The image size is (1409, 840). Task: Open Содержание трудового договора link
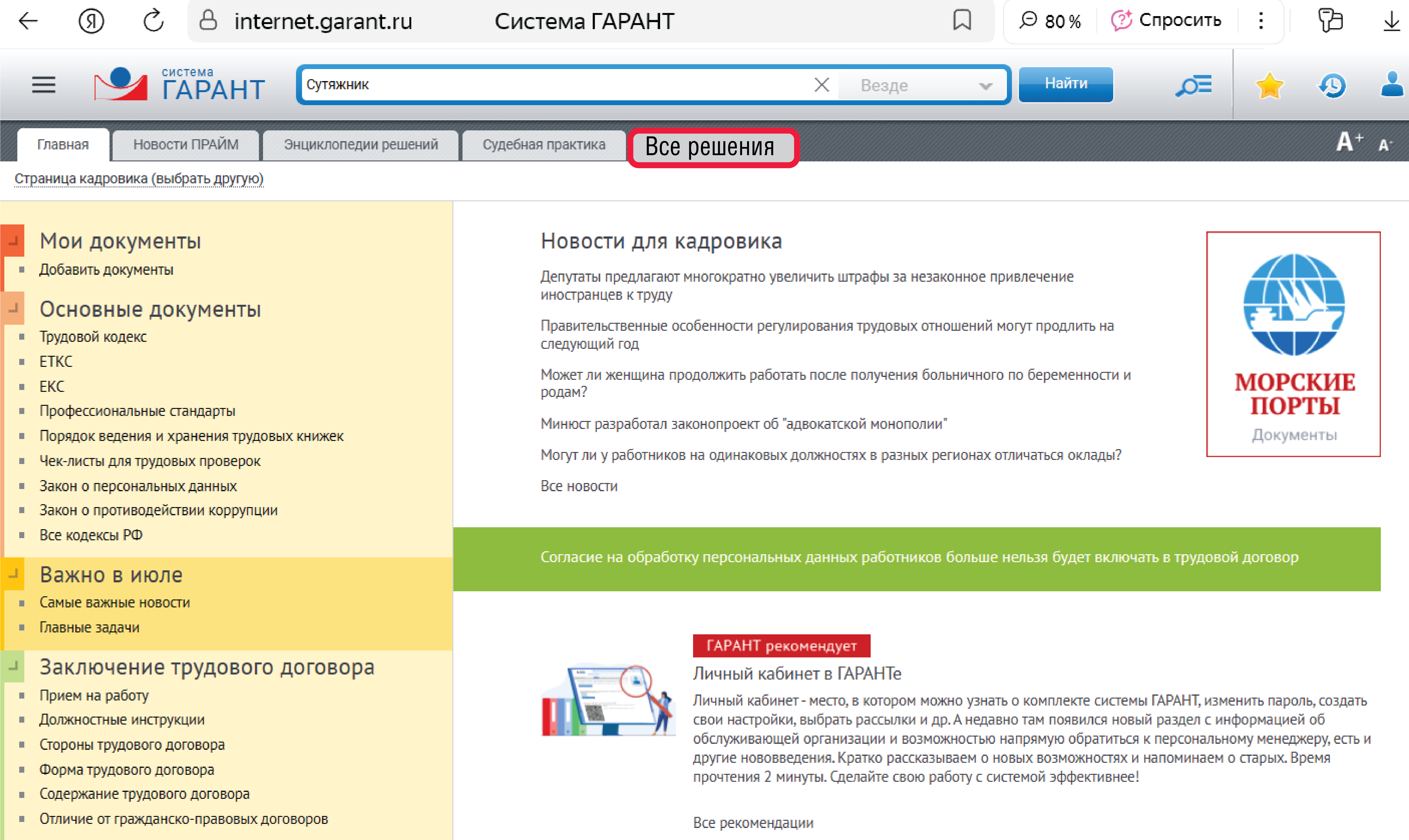[144, 794]
